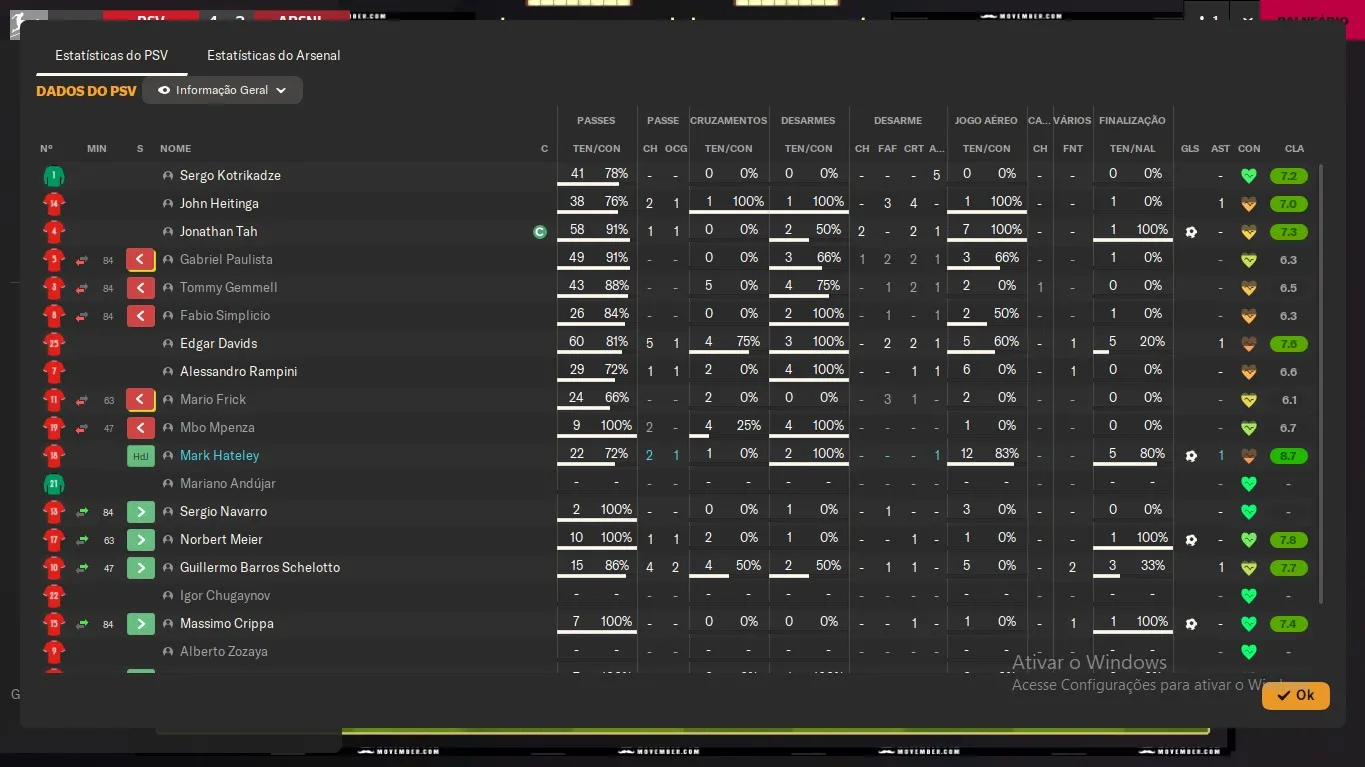This screenshot has height=767, width=1365.
Task: Click Guillermo Barros Schelotto's 7.7 rating badge
Action: tap(1288, 568)
